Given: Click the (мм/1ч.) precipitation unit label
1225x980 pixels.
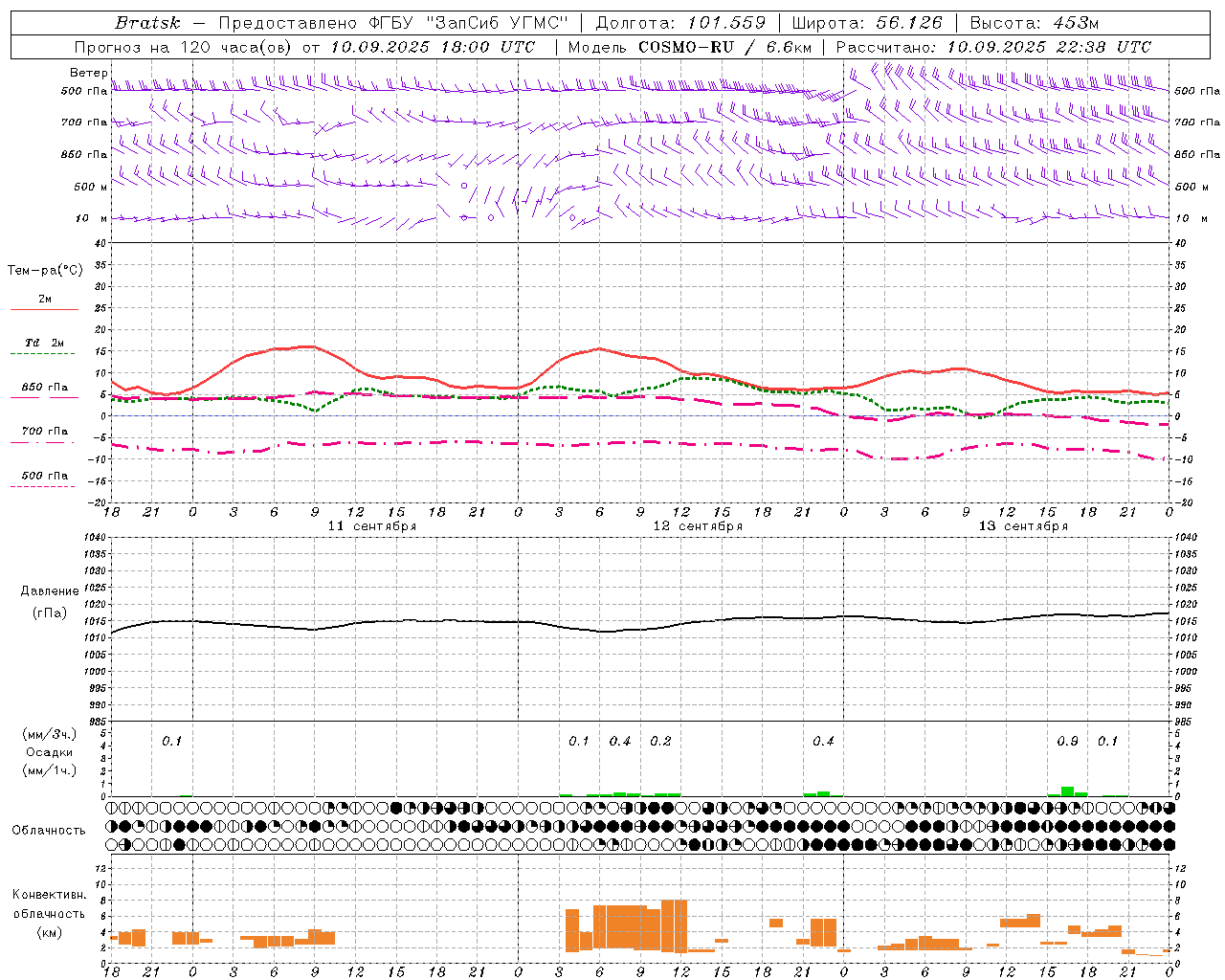Looking at the screenshot, I should 50,770.
